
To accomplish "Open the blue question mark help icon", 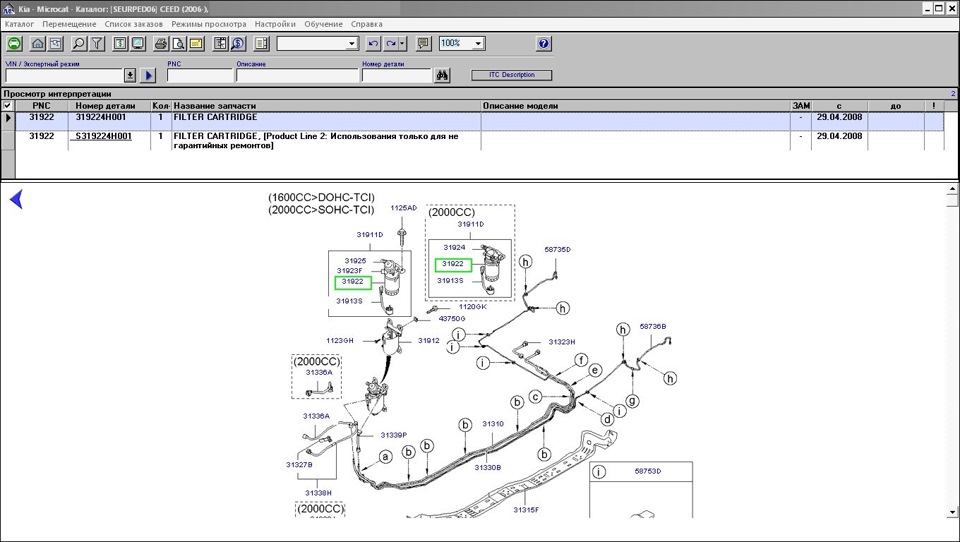I will [x=544, y=43].
